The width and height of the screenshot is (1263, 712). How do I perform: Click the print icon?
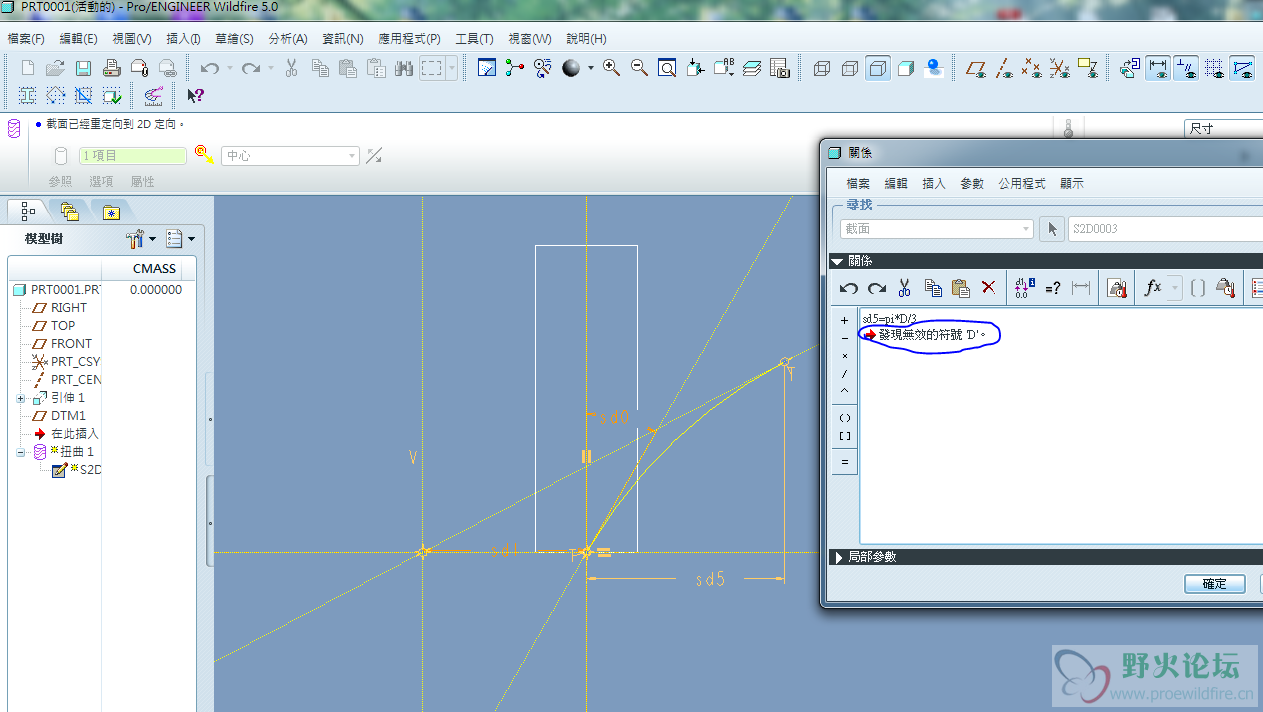pyautogui.click(x=111, y=68)
